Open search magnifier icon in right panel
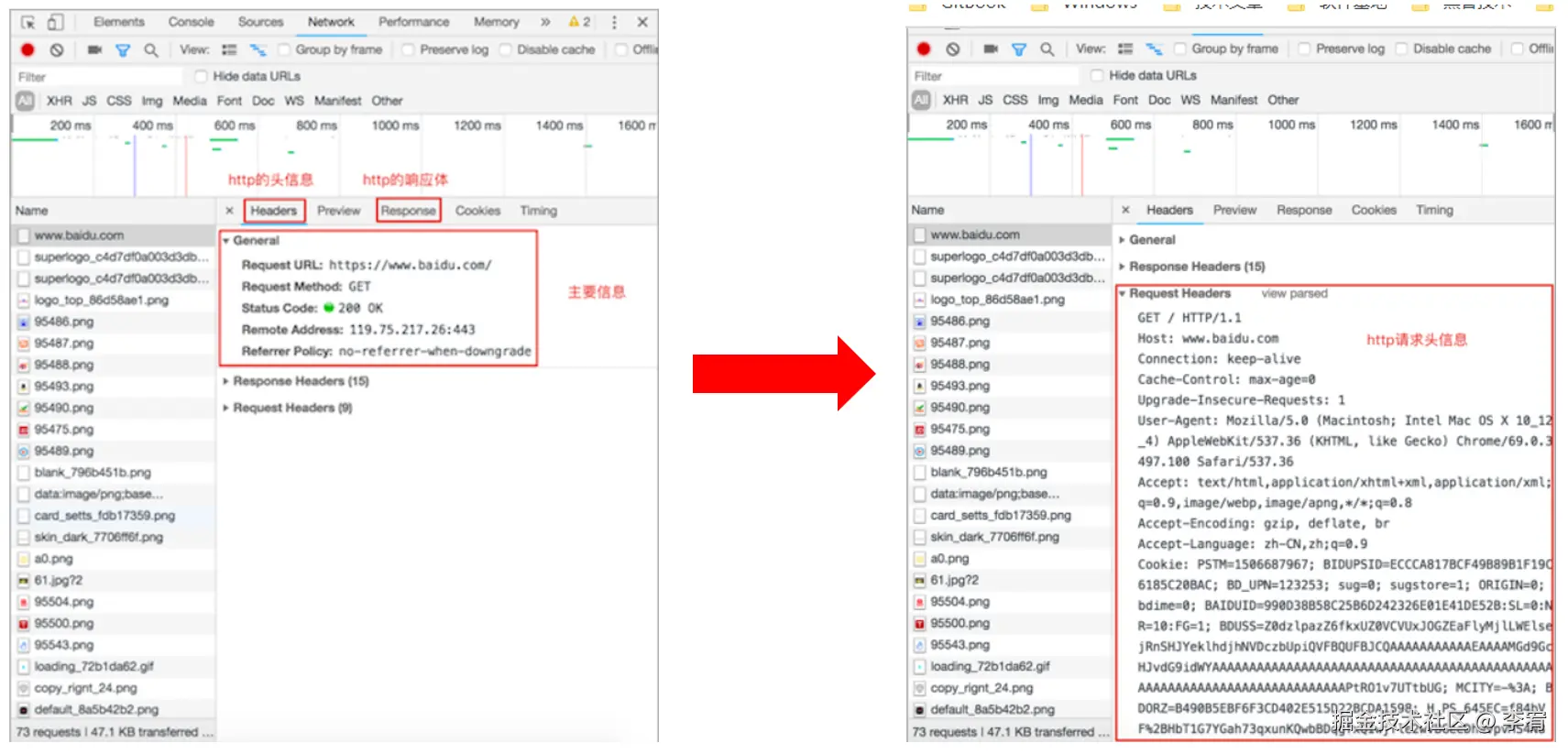1568x754 pixels. (x=1047, y=49)
